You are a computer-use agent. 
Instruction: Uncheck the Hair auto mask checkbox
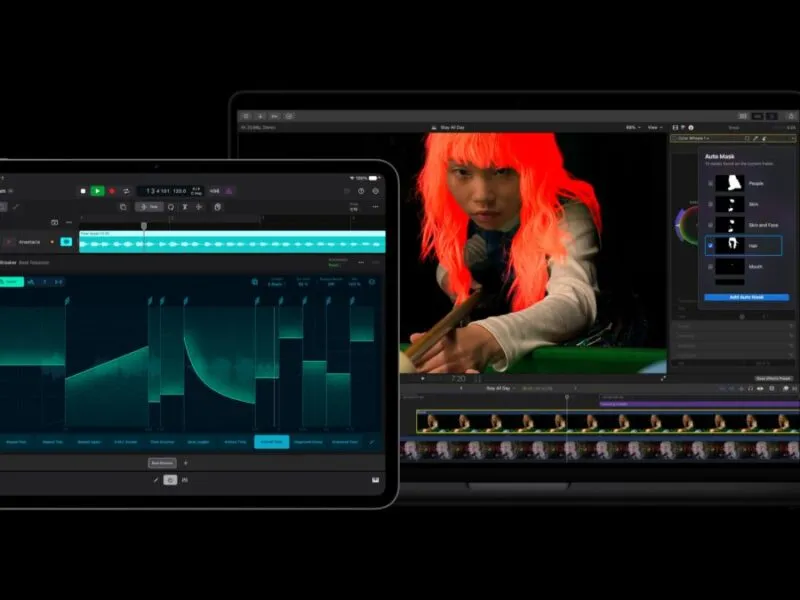(x=710, y=245)
